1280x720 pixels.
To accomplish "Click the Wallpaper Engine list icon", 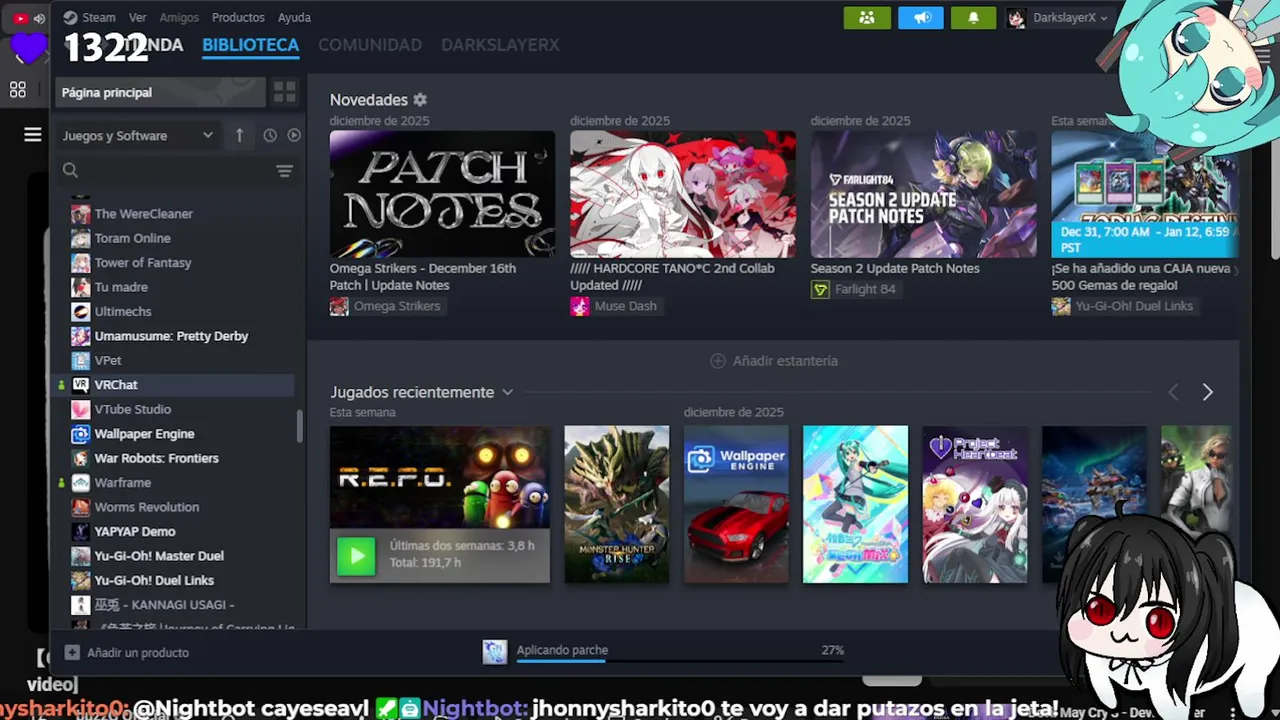I will (80, 434).
